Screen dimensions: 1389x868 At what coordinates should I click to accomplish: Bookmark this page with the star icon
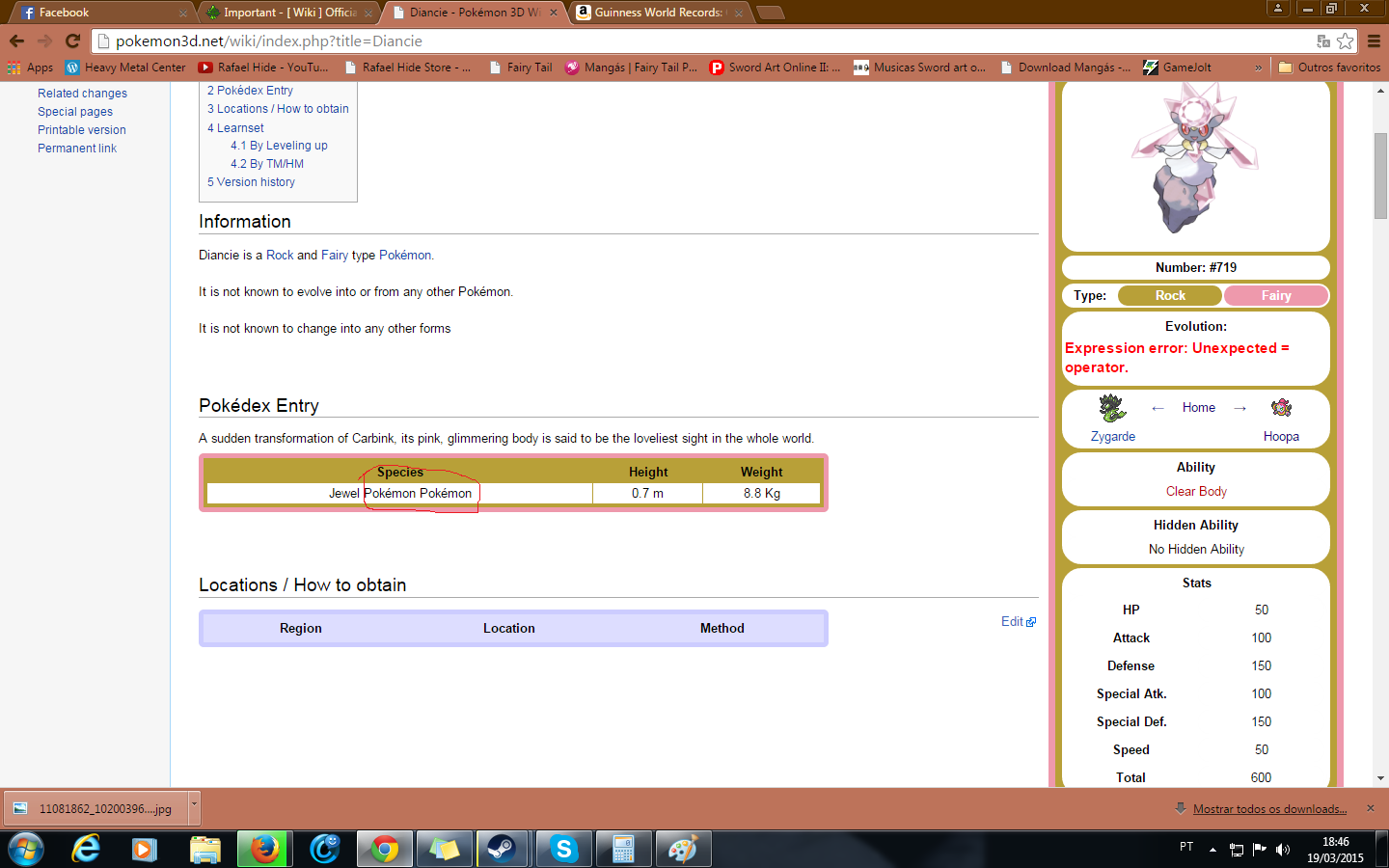click(x=1346, y=41)
